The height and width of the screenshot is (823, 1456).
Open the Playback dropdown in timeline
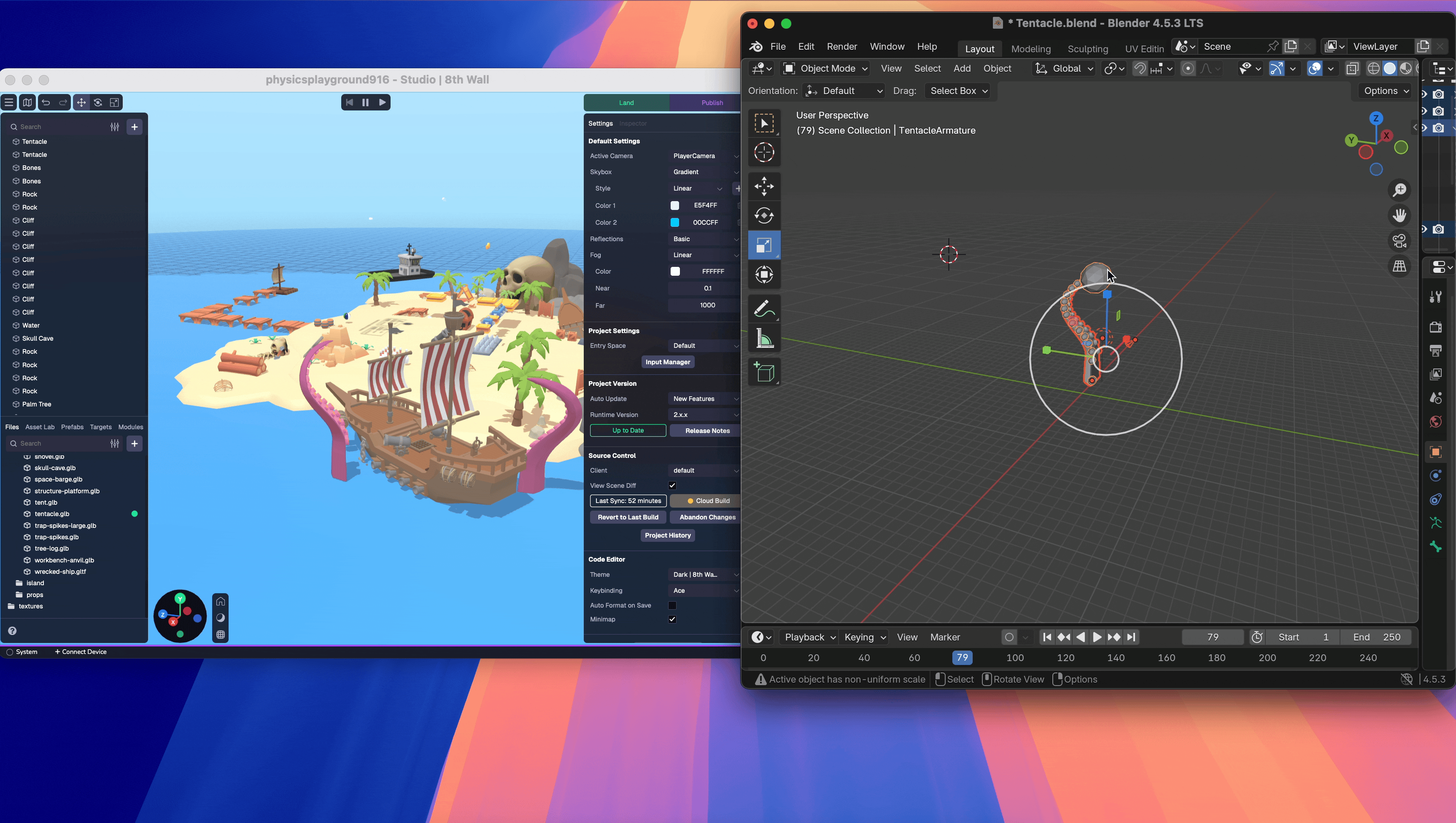pos(809,637)
